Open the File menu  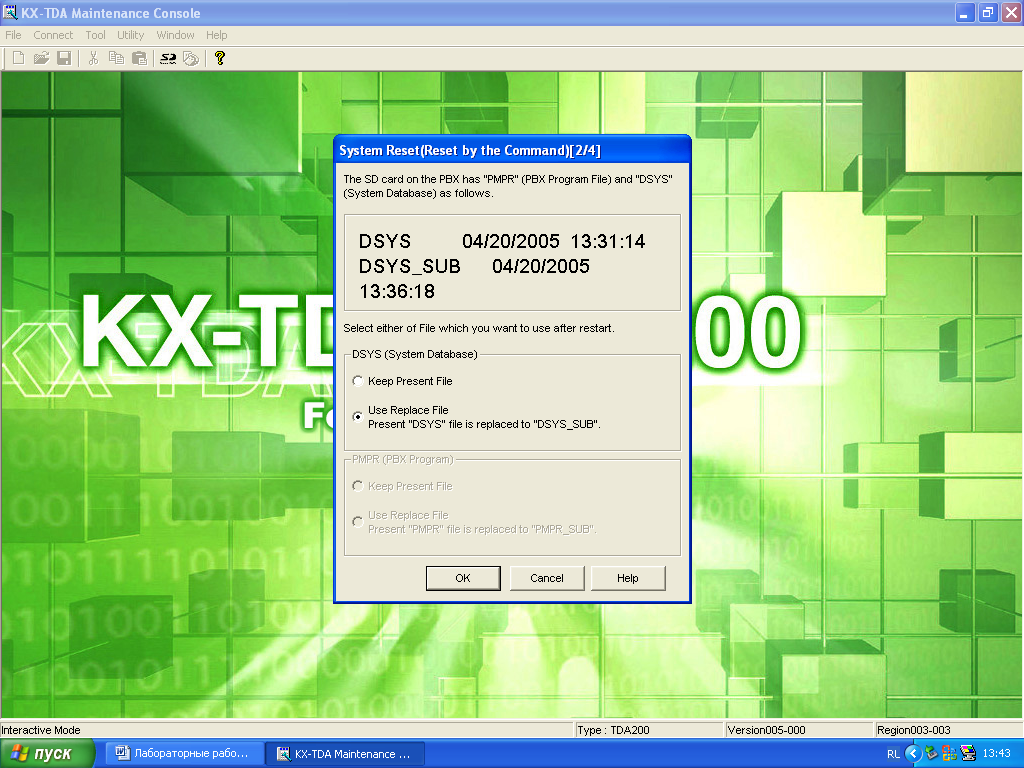(x=13, y=35)
